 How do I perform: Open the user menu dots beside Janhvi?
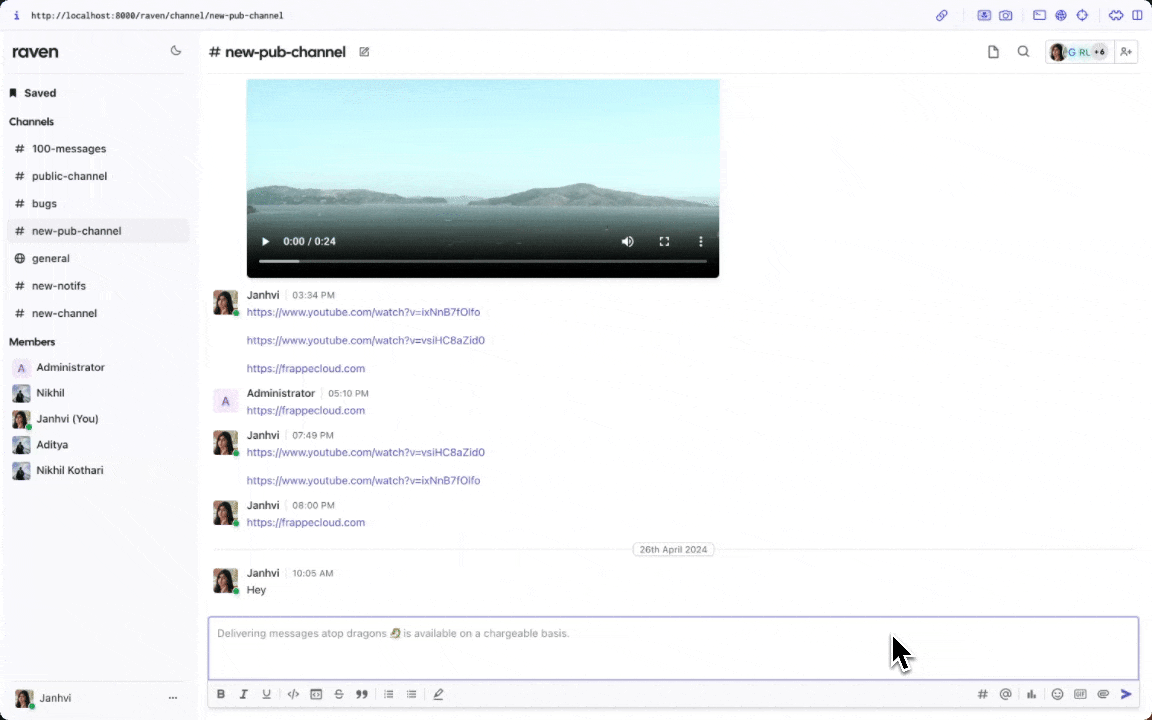point(173,698)
